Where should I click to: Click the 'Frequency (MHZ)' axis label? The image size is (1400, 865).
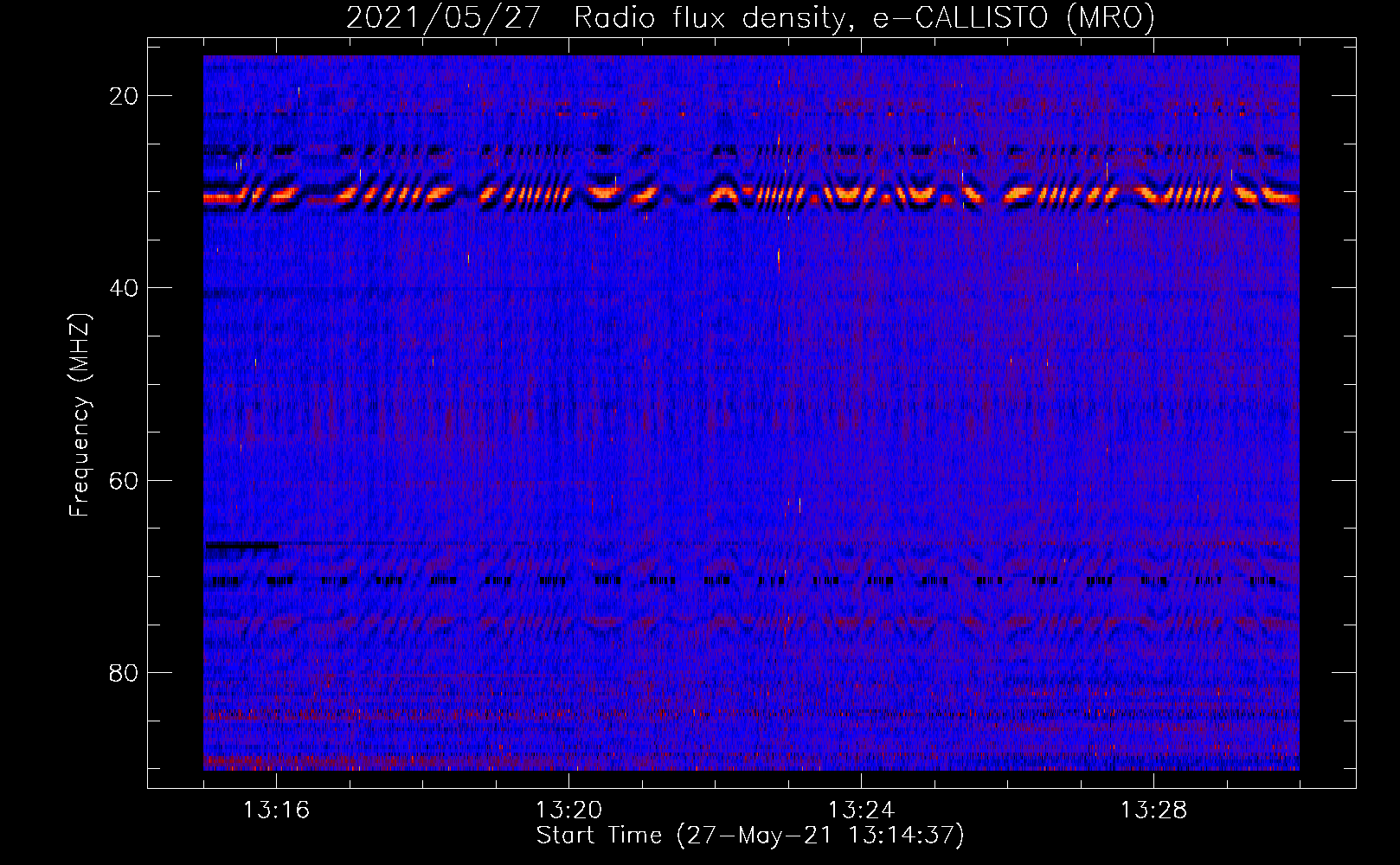click(x=80, y=415)
